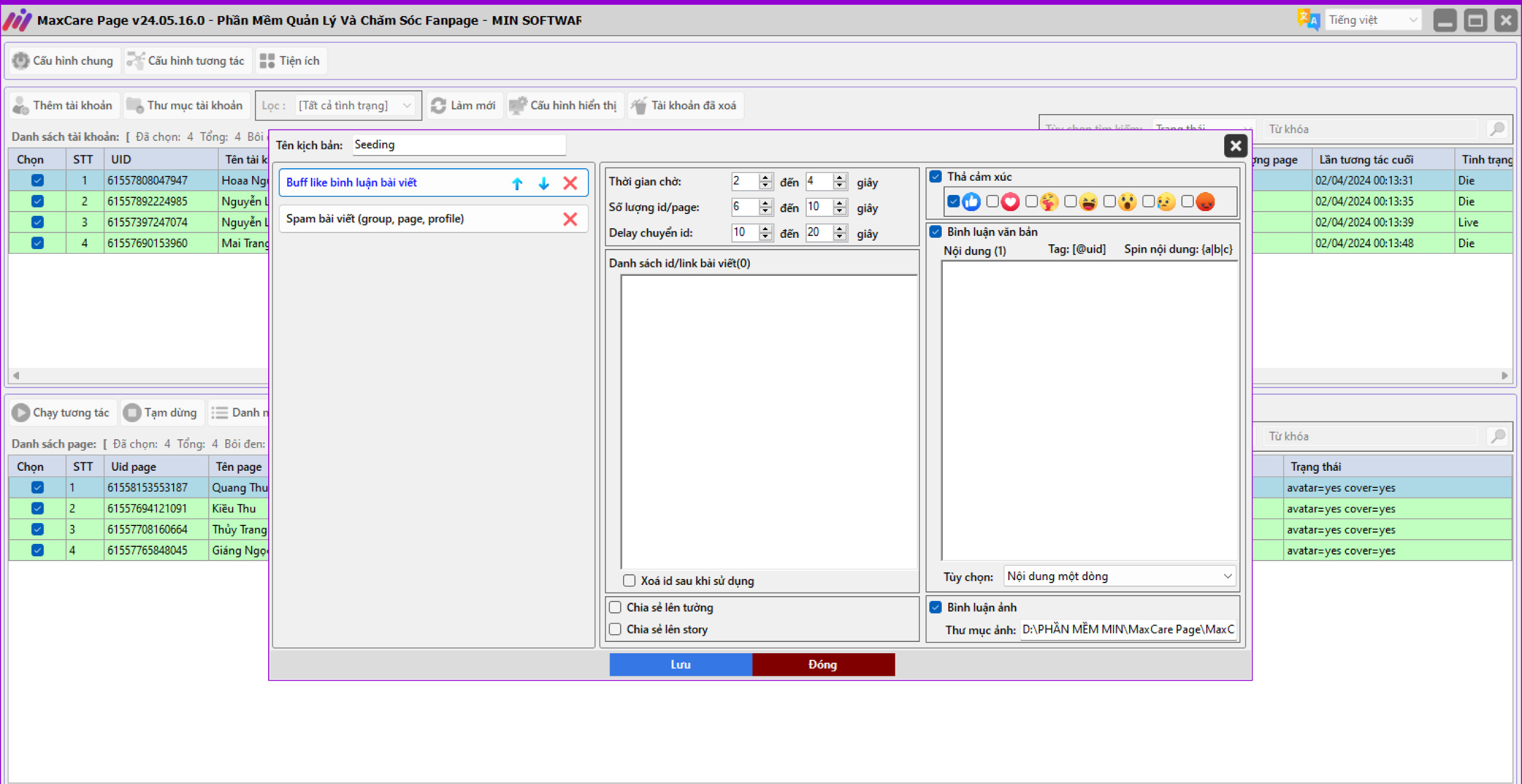Close the Seeding script dialog with X
This screenshot has width=1522, height=784.
tap(1235, 146)
